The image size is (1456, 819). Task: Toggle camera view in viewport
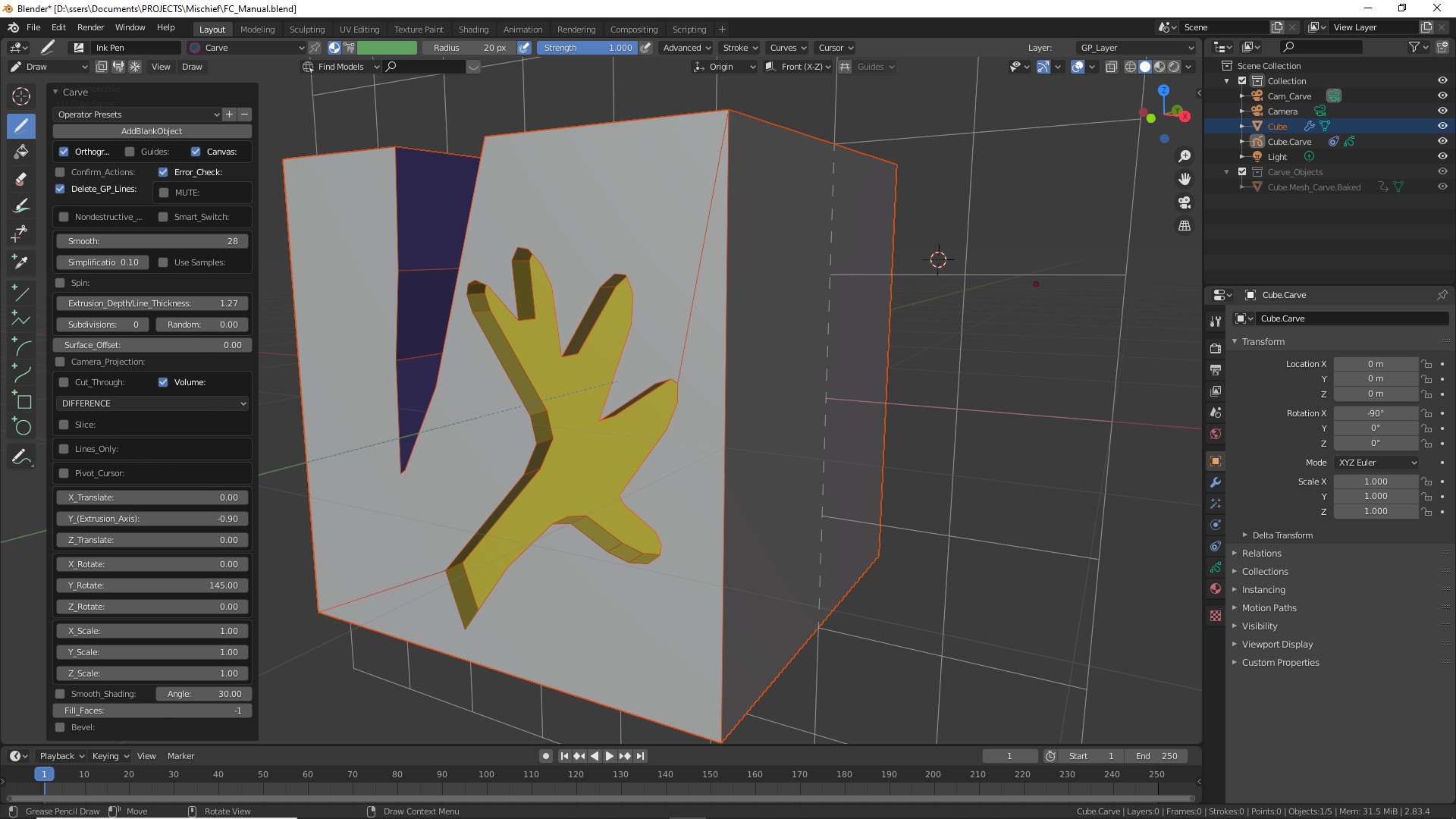click(1185, 202)
